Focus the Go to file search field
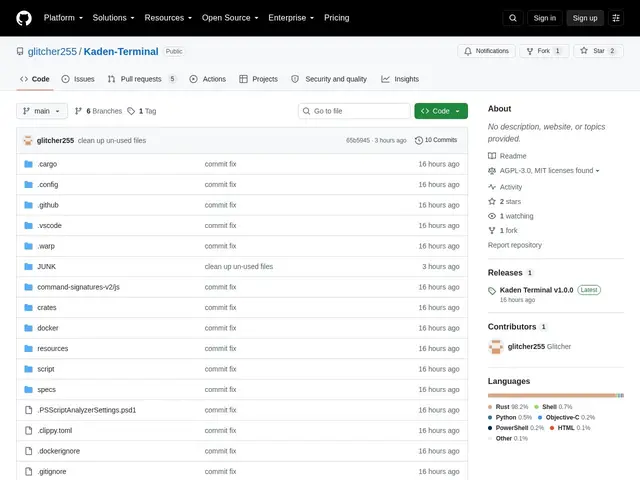640x480 pixels. pyautogui.click(x=354, y=111)
